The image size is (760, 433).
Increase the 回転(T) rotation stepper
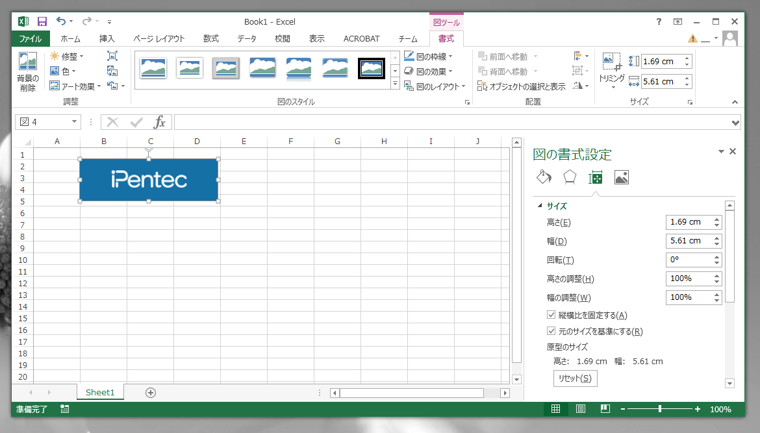(x=717, y=257)
